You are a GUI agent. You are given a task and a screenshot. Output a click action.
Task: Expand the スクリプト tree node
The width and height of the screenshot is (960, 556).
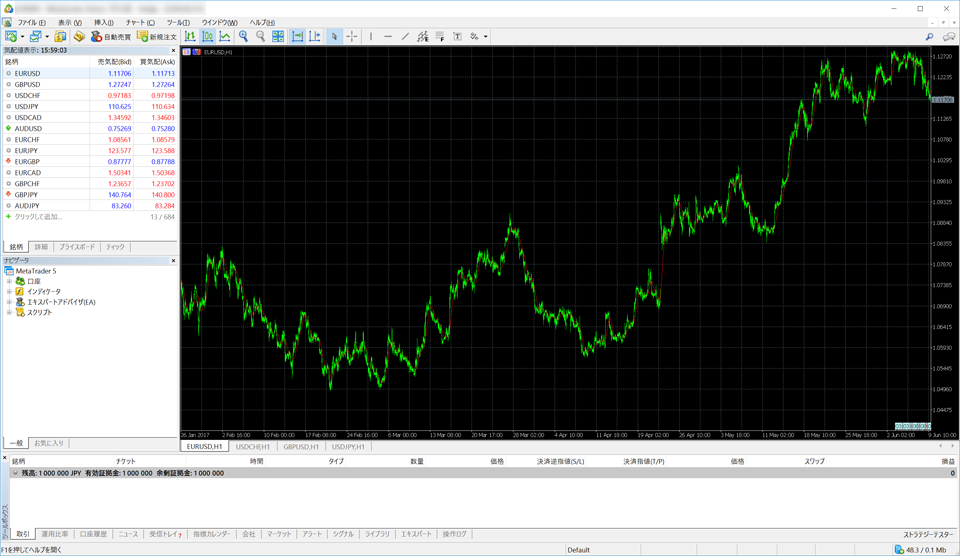click(9, 313)
